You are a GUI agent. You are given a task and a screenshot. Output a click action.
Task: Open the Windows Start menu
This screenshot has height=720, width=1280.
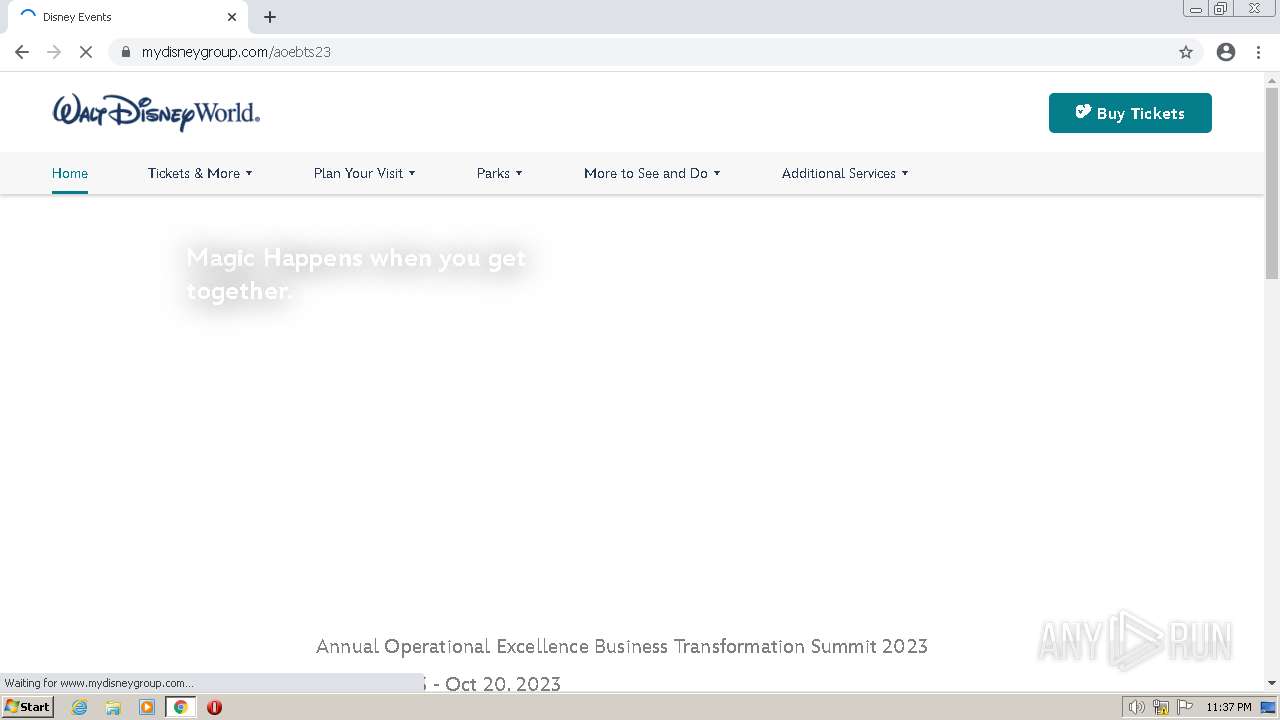[x=28, y=707]
